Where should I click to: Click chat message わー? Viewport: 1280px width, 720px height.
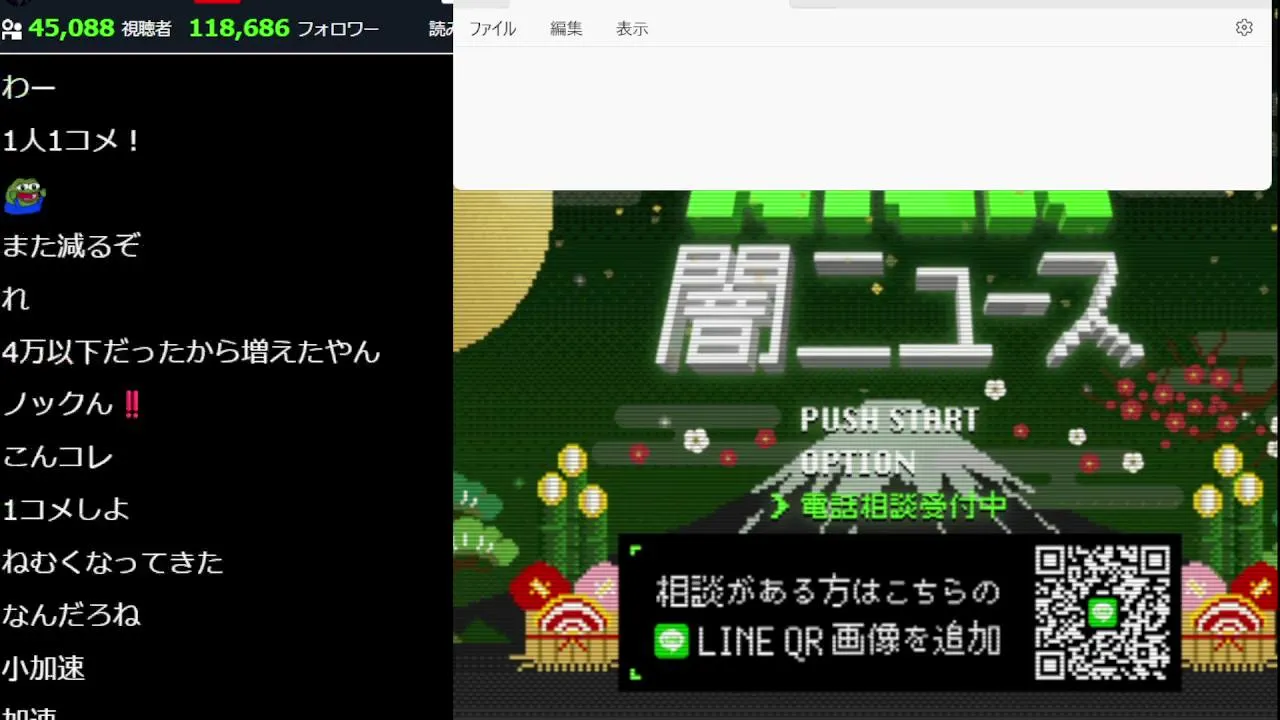pos(29,88)
